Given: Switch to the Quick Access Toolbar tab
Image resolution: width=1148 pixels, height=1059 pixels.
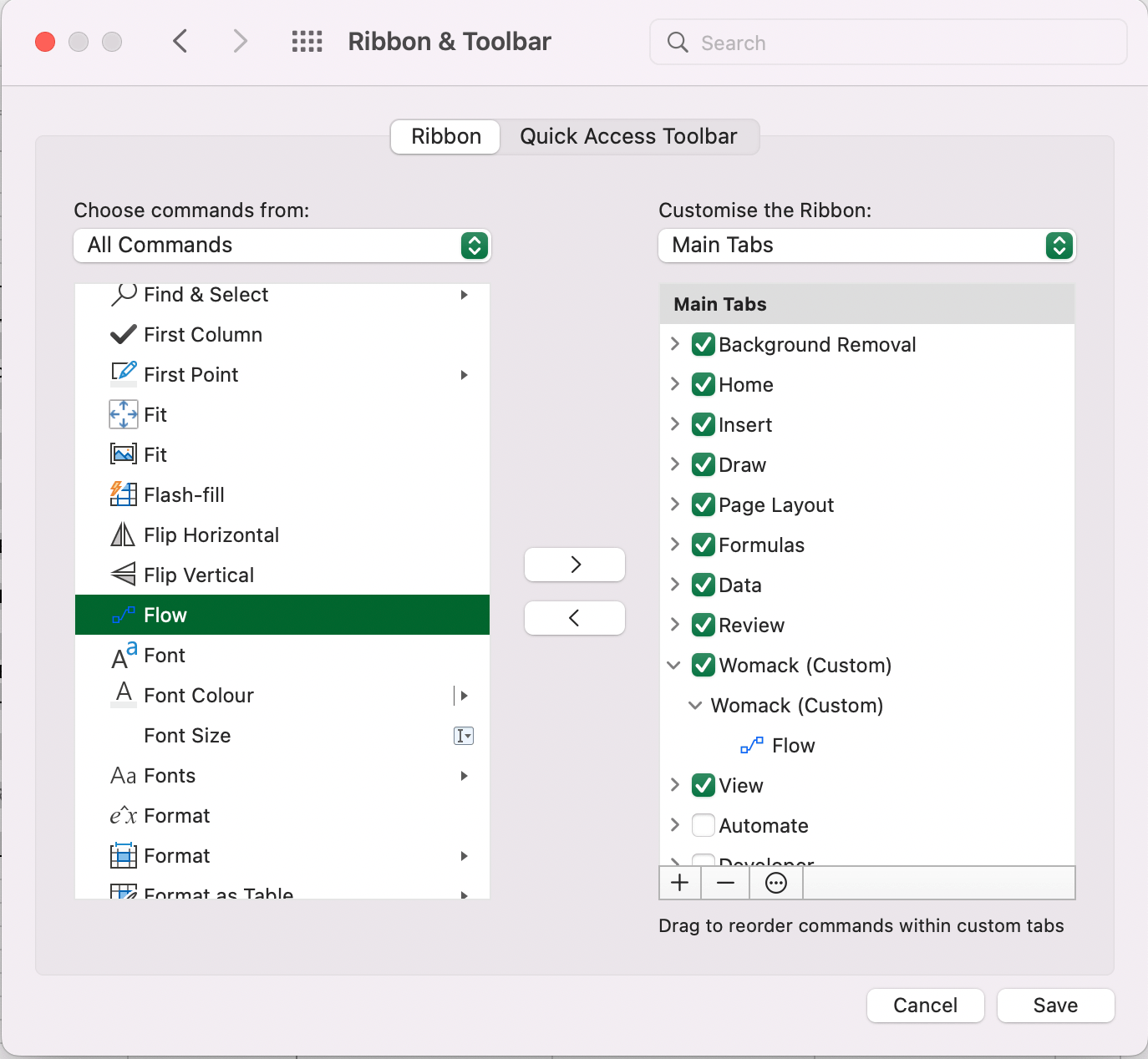Looking at the screenshot, I should point(628,137).
